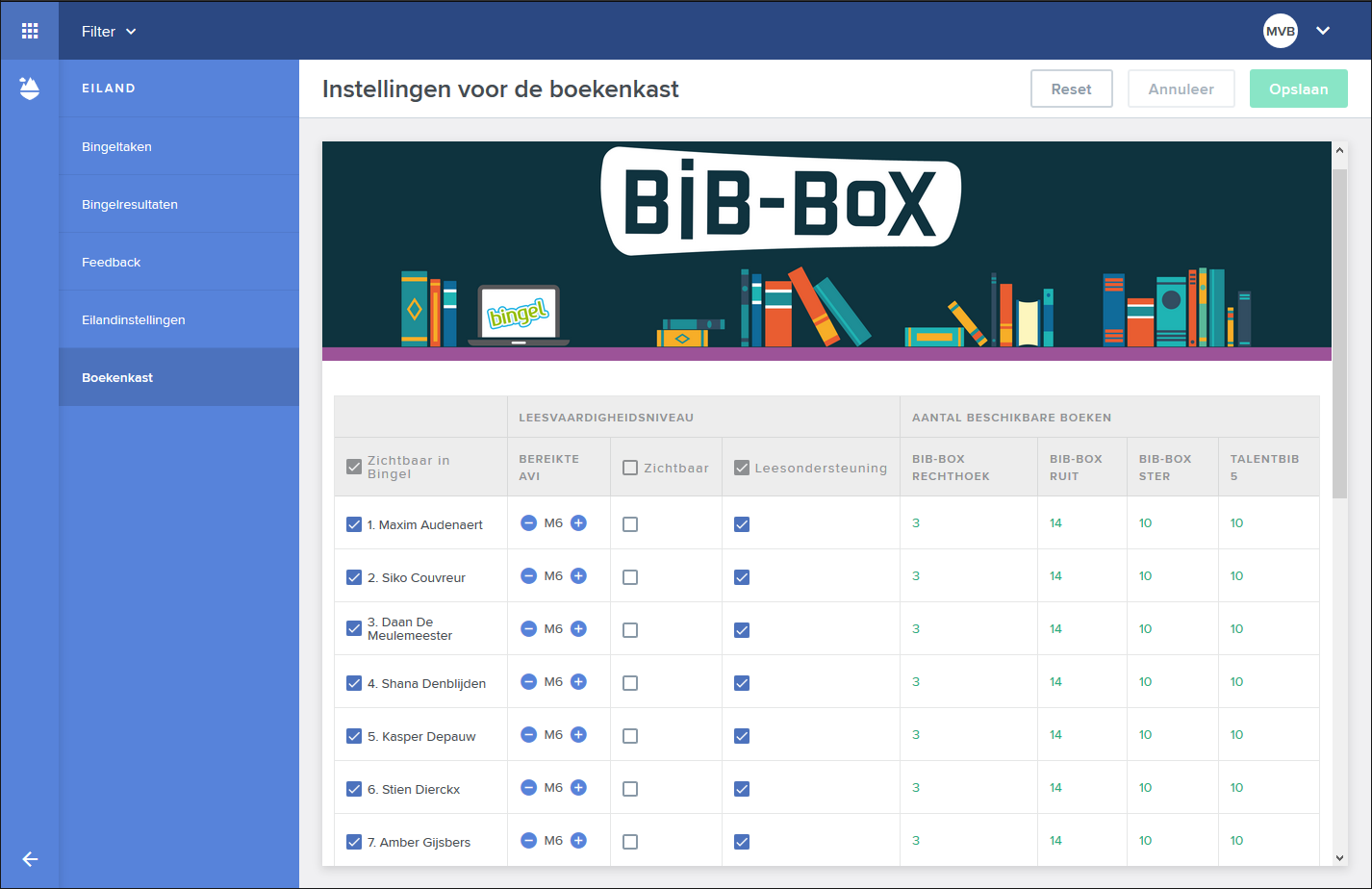Image resolution: width=1372 pixels, height=889 pixels.
Task: Decrease AVI level for Daan De Meulemeester
Action: pos(528,629)
